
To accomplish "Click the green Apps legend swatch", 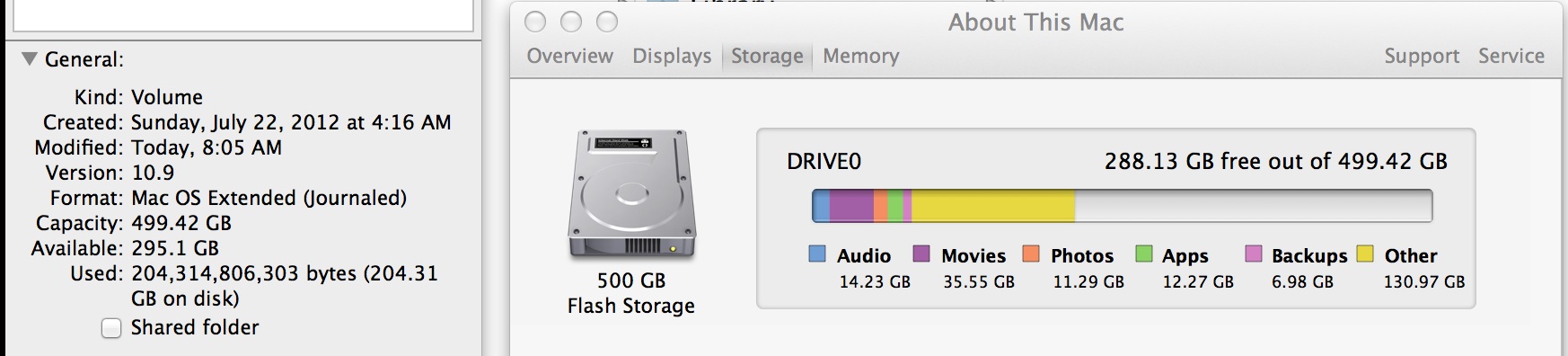I will (x=1143, y=254).
